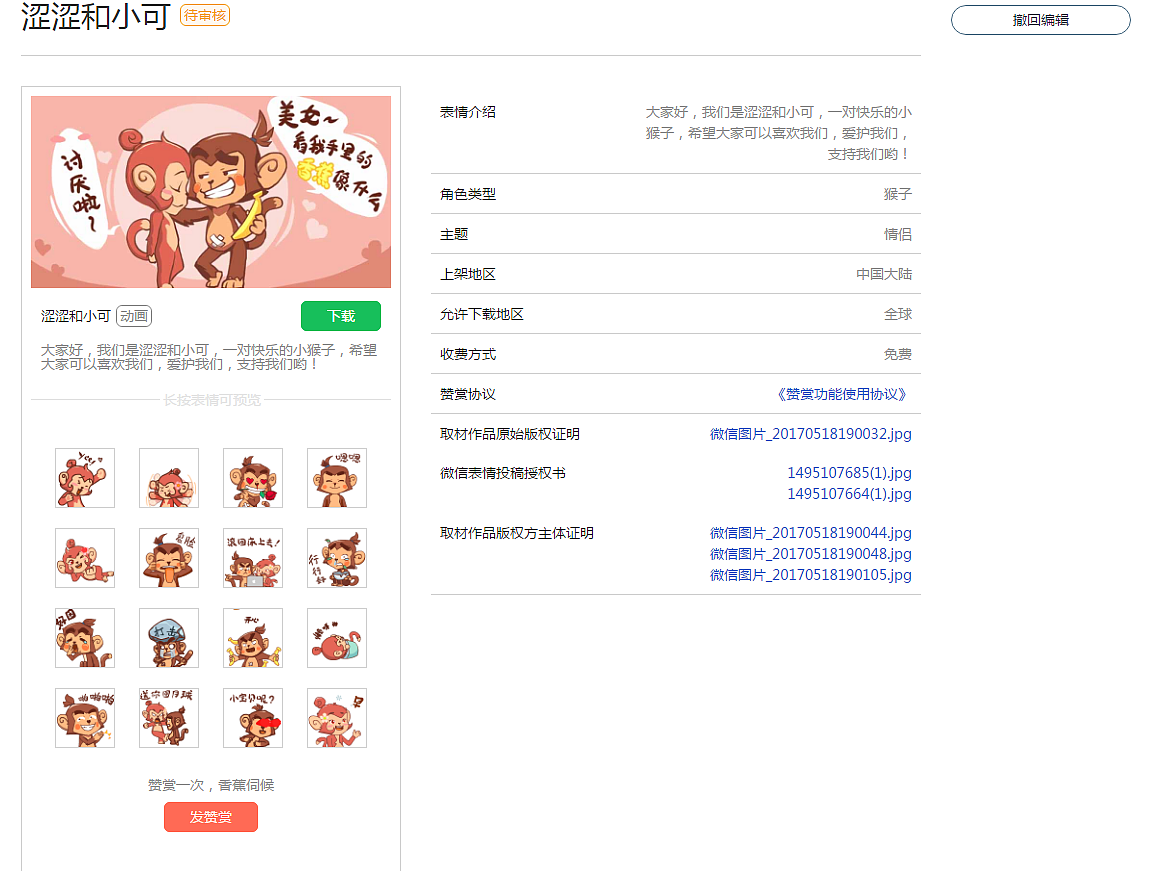Click the 动画 animation tag
Viewport: 1175px width, 871px height.
(x=134, y=316)
